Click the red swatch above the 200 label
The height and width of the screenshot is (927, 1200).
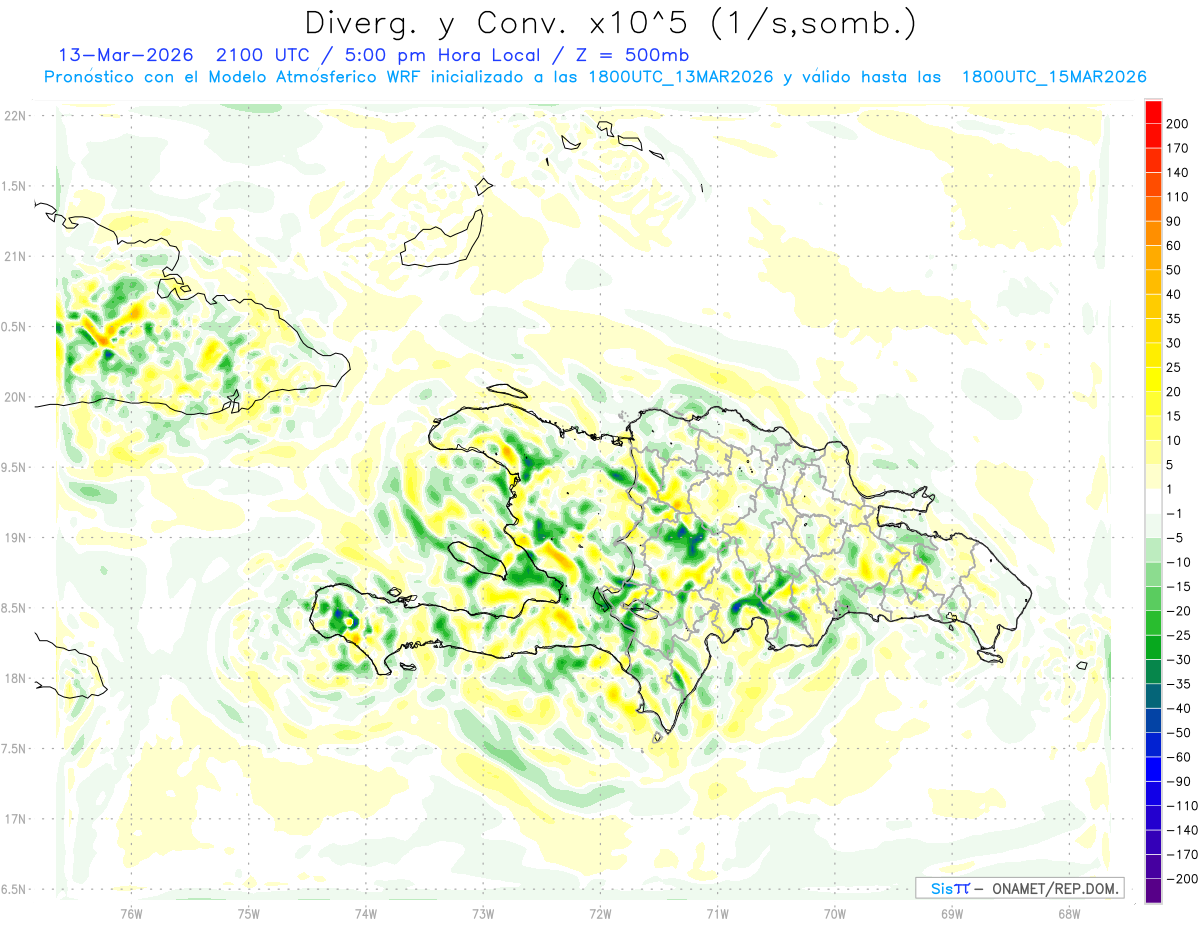coord(1153,112)
